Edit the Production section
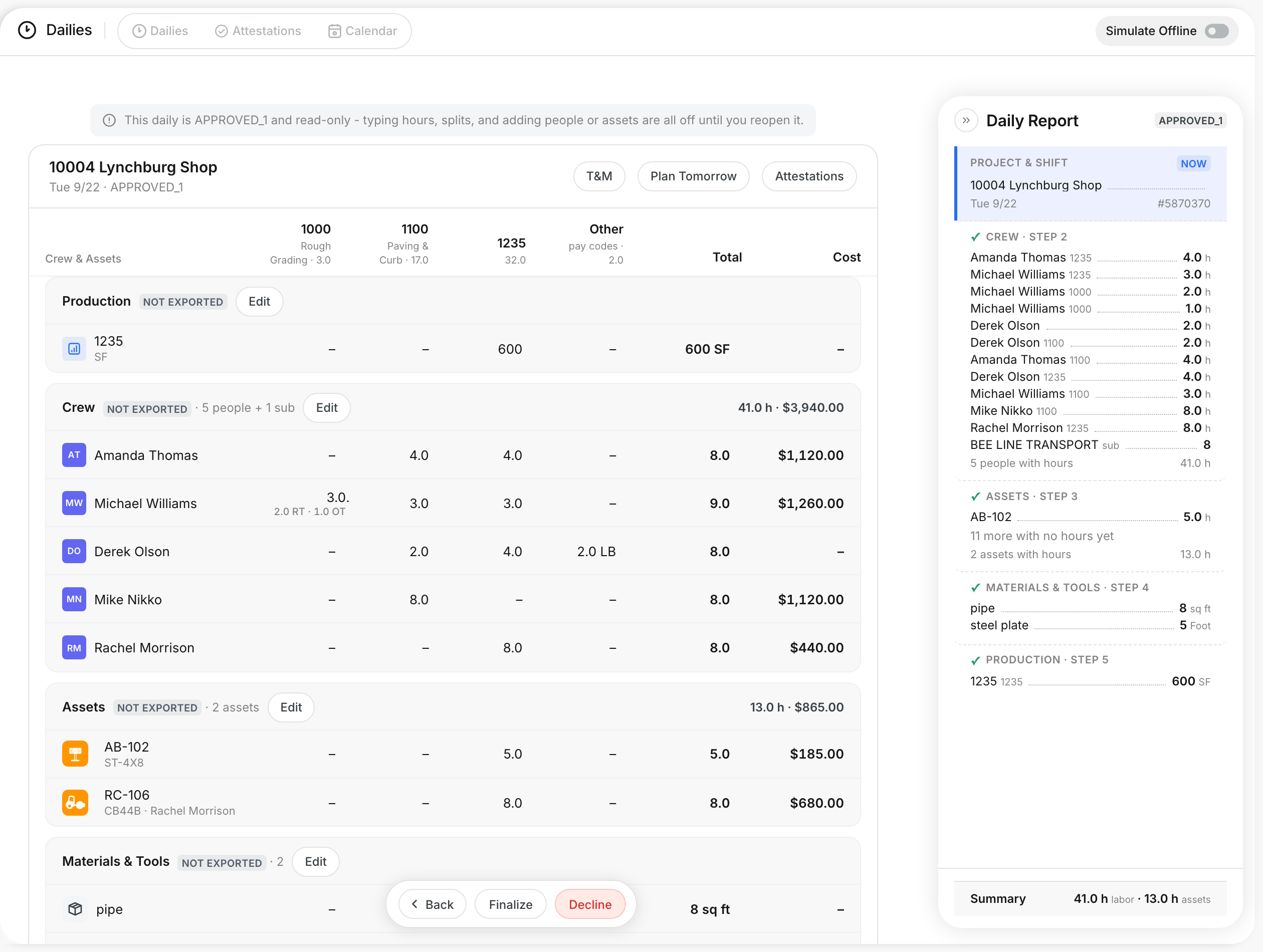1263x952 pixels. point(259,301)
